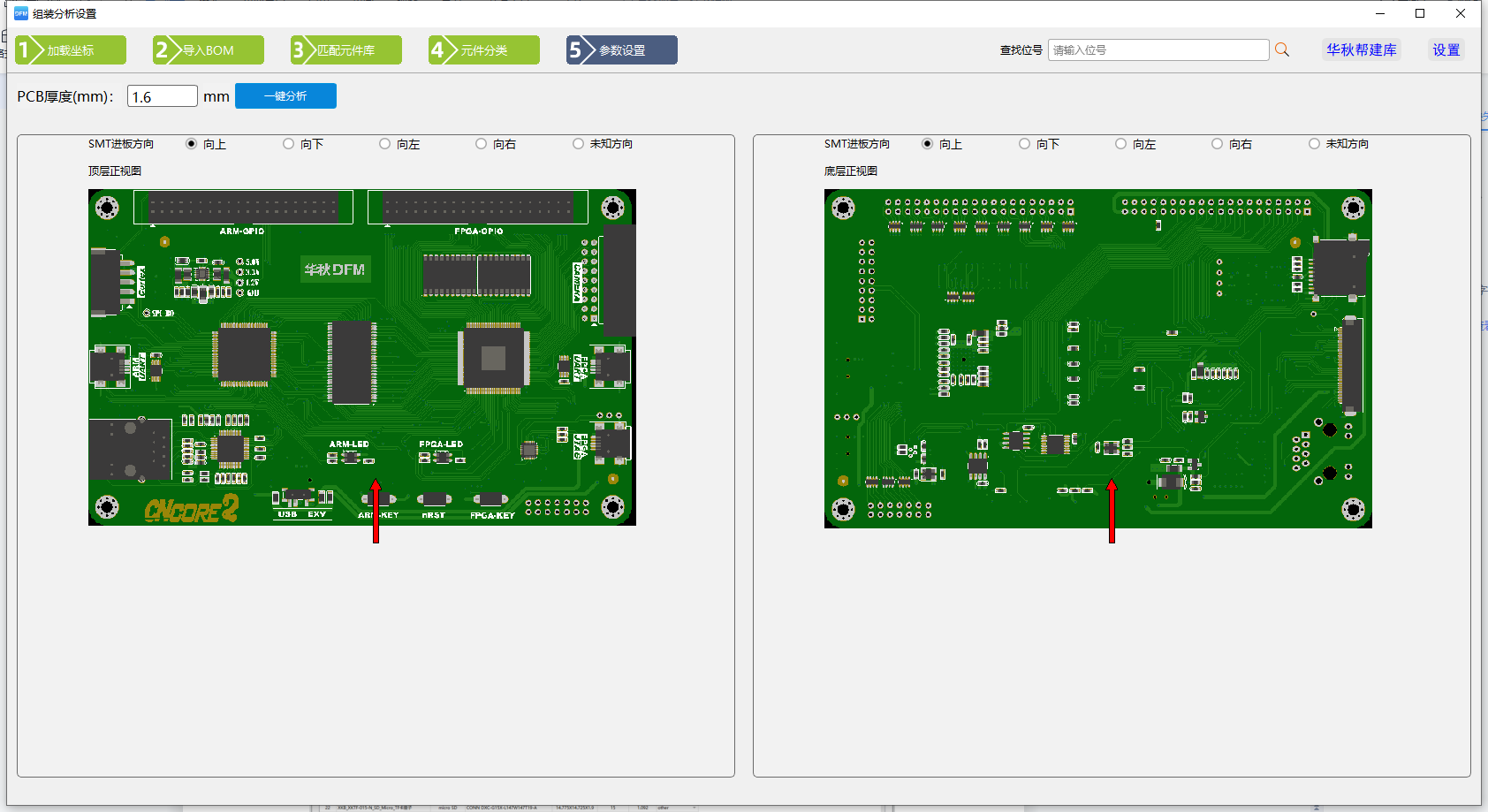The height and width of the screenshot is (812, 1488).
Task: Select step 5 参数设置
Action: pos(622,50)
